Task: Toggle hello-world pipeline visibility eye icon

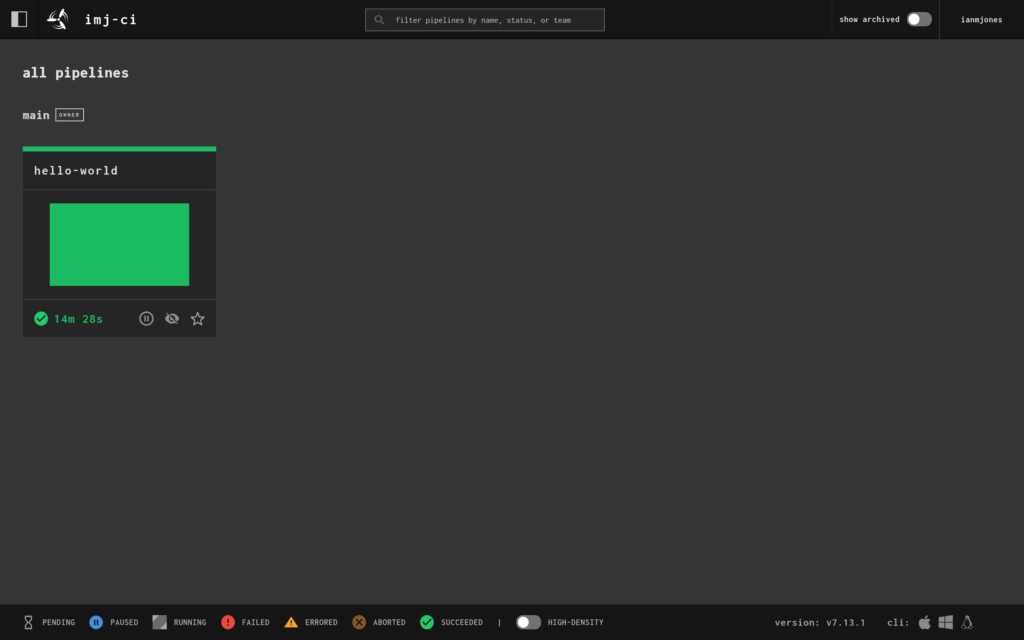Action: 172,319
